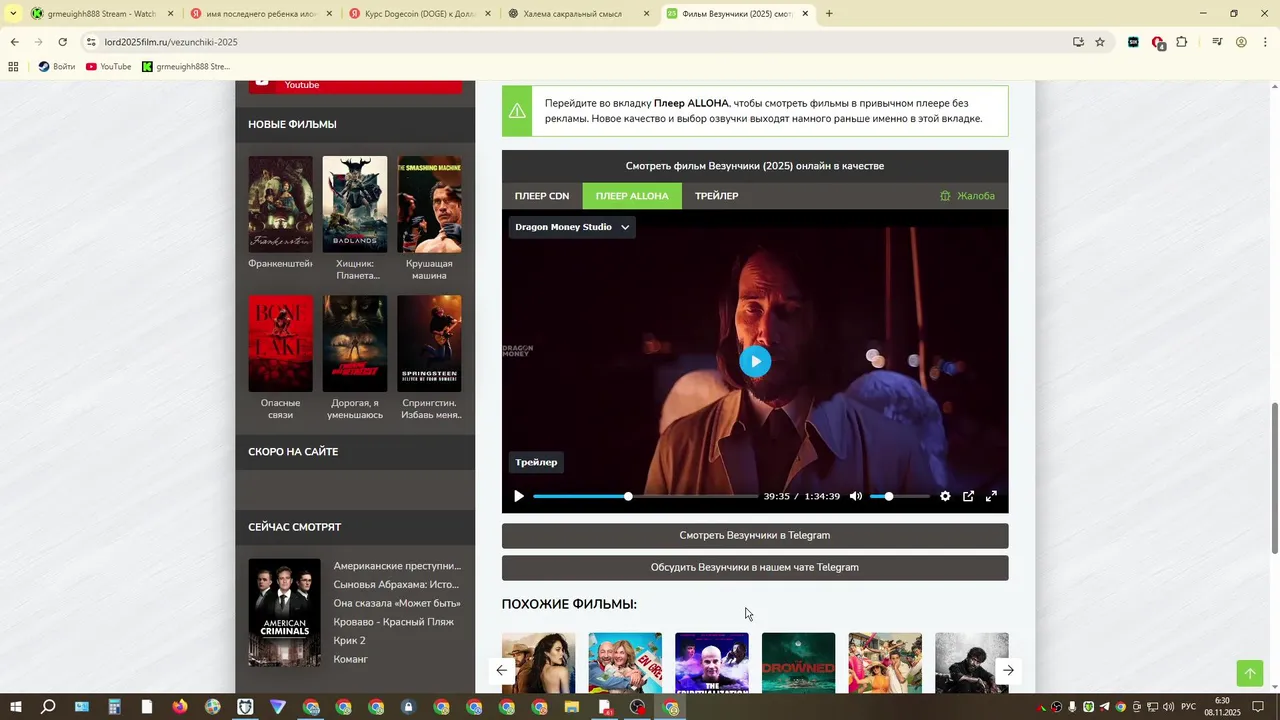Open the Dragon Money Studio voiceover dropdown
Image resolution: width=1280 pixels, height=720 pixels.
[x=572, y=227]
